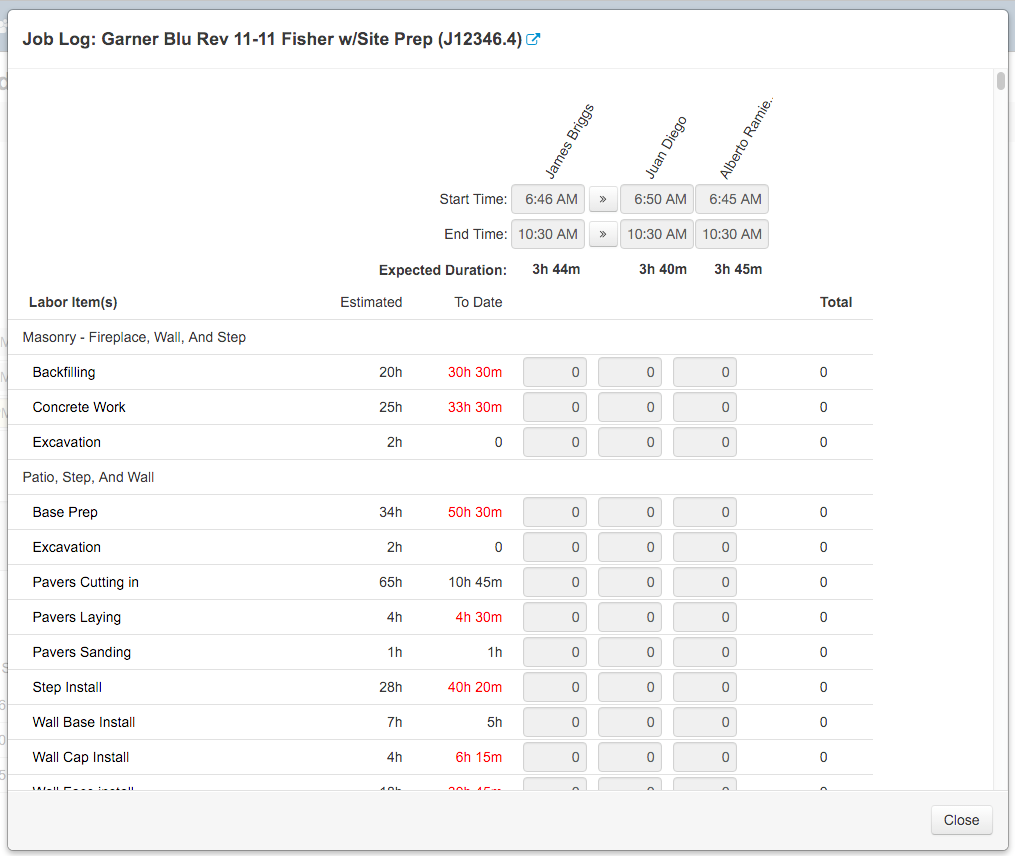Click Alberto's Step Install hours field
Image resolution: width=1015 pixels, height=856 pixels.
705,687
